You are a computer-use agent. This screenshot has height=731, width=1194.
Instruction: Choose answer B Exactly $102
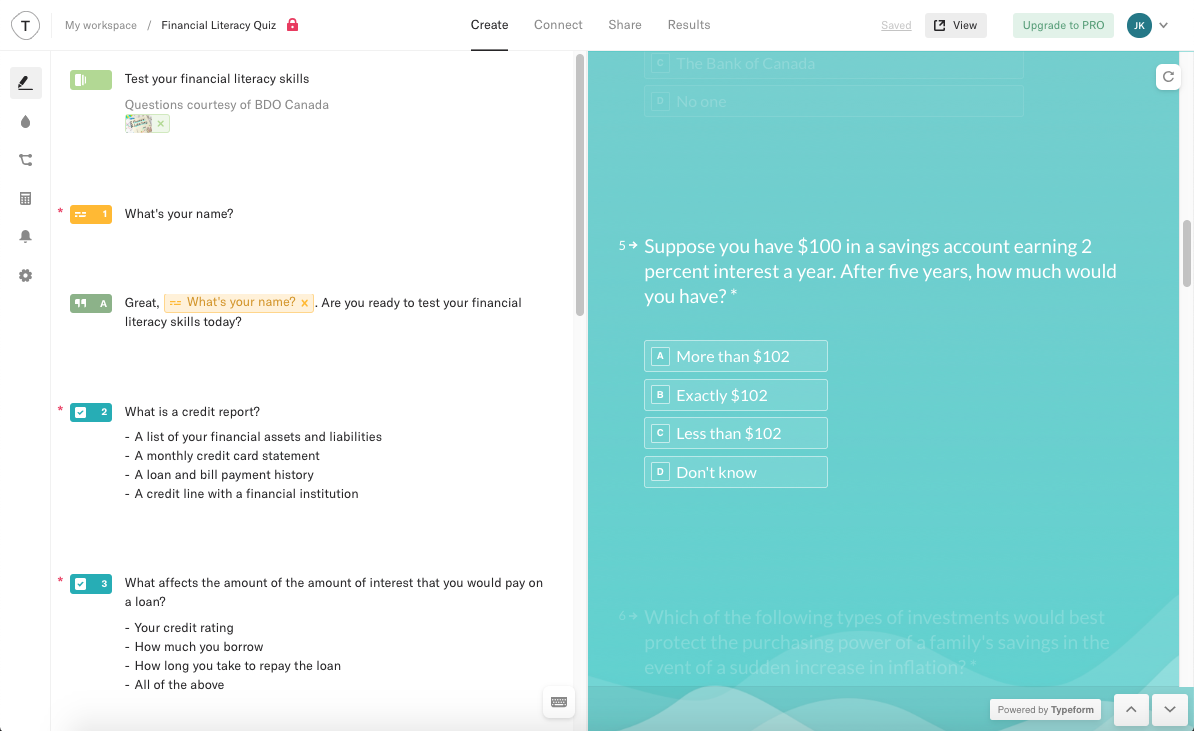point(736,395)
